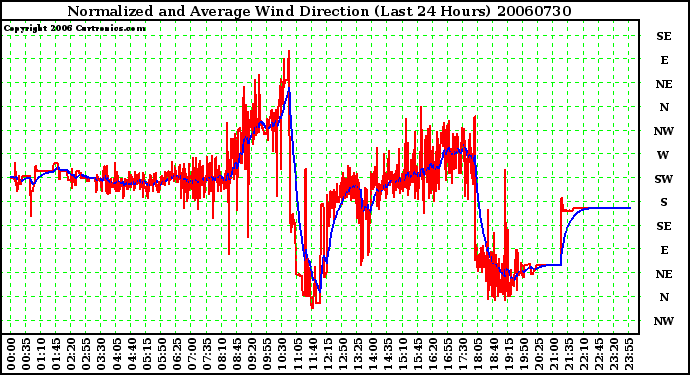Pick the 09:55 time axis label
This screenshot has width=690, height=375.
tap(267, 354)
